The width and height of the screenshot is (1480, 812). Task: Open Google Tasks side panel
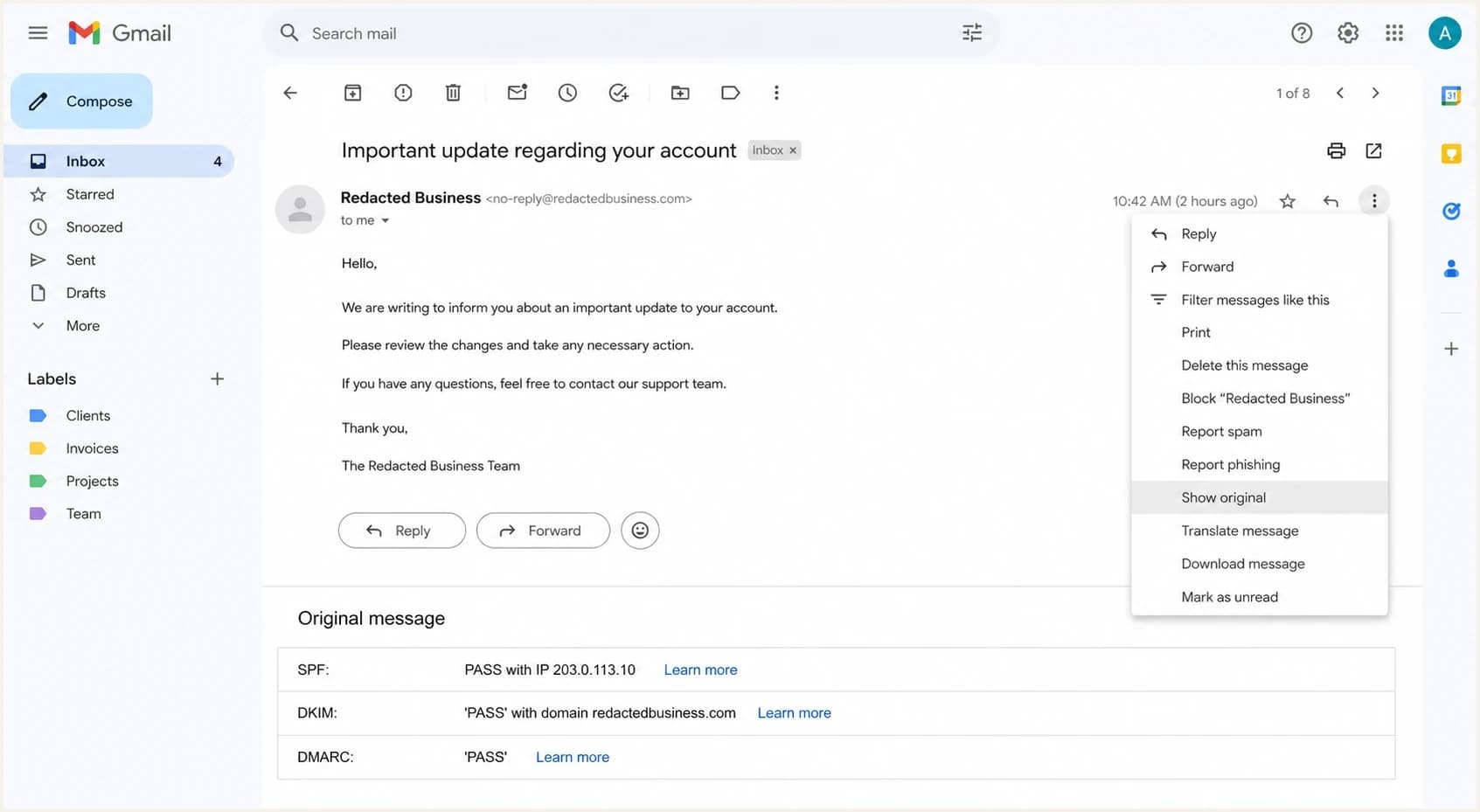pos(1451,211)
